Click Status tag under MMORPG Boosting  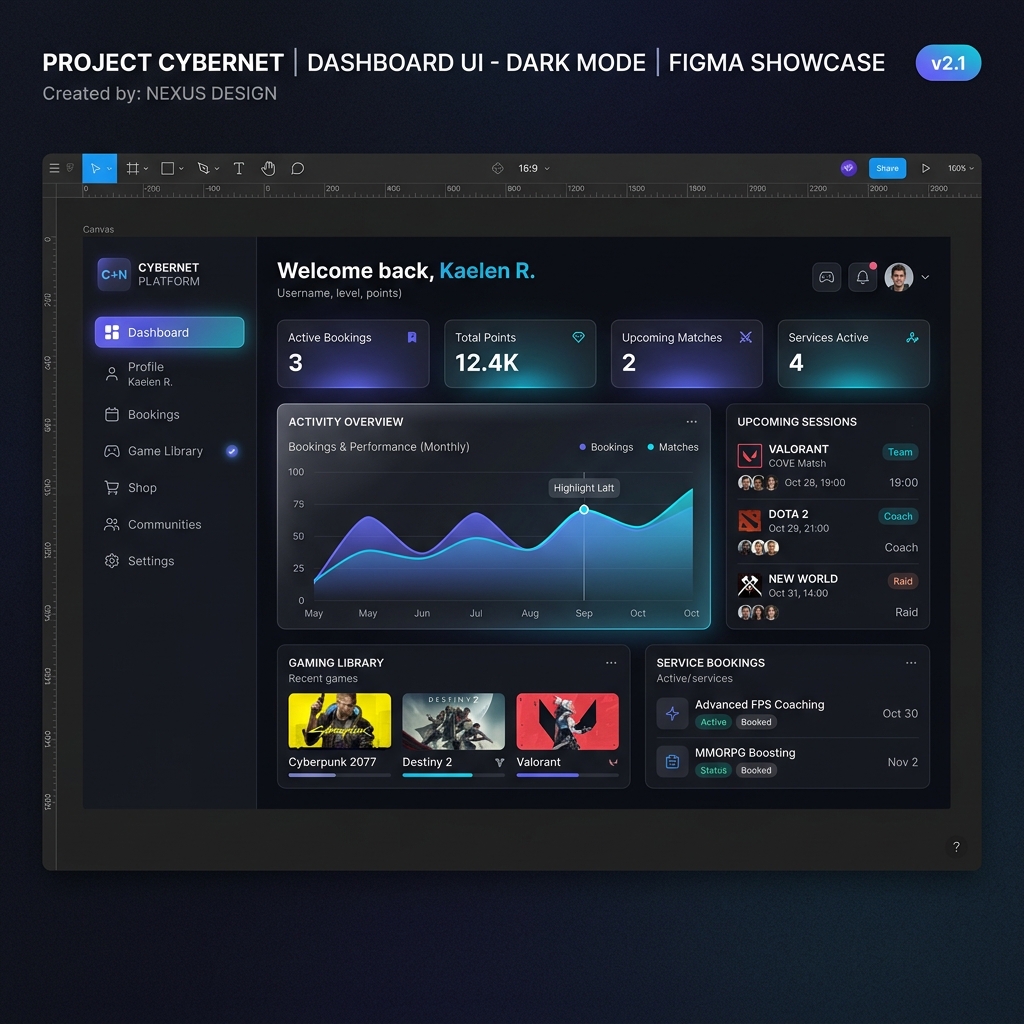pos(713,771)
